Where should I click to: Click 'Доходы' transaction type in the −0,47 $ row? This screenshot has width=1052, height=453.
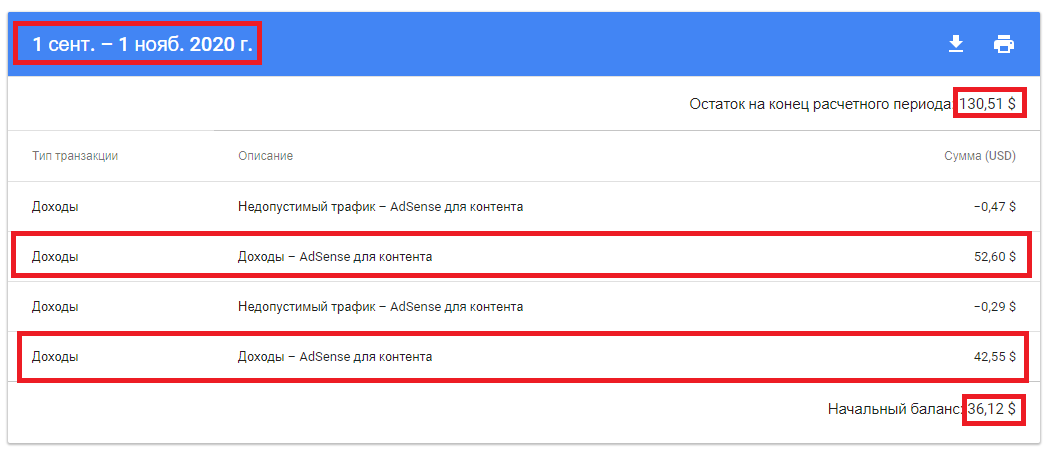click(55, 207)
